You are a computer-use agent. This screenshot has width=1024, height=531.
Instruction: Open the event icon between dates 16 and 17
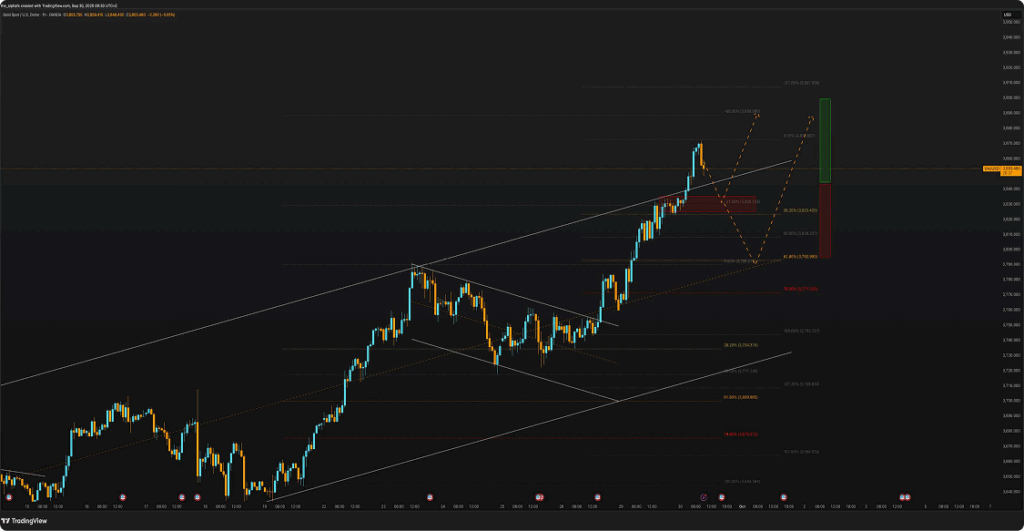click(x=122, y=497)
